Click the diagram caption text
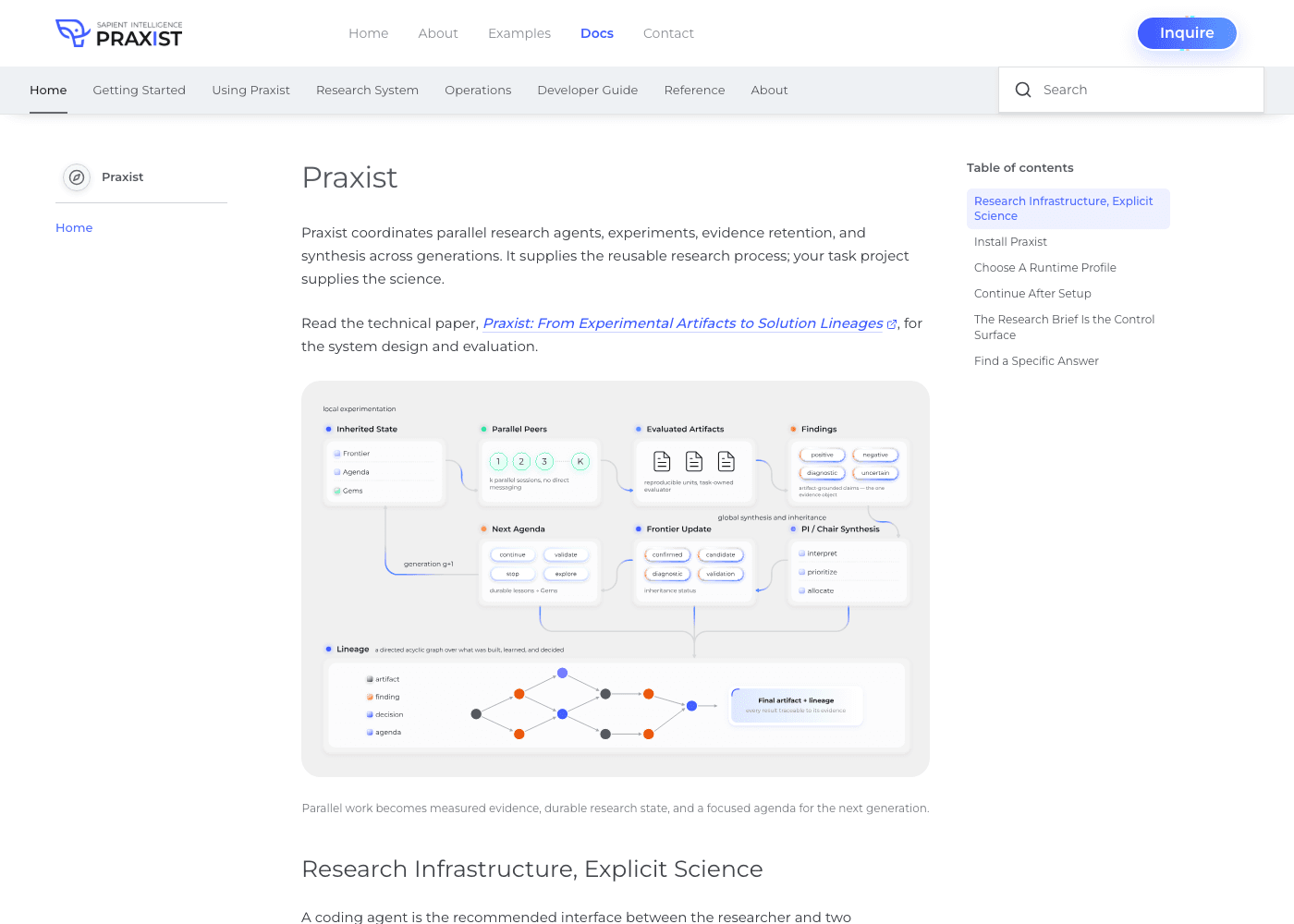The image size is (1294, 924). coord(616,808)
